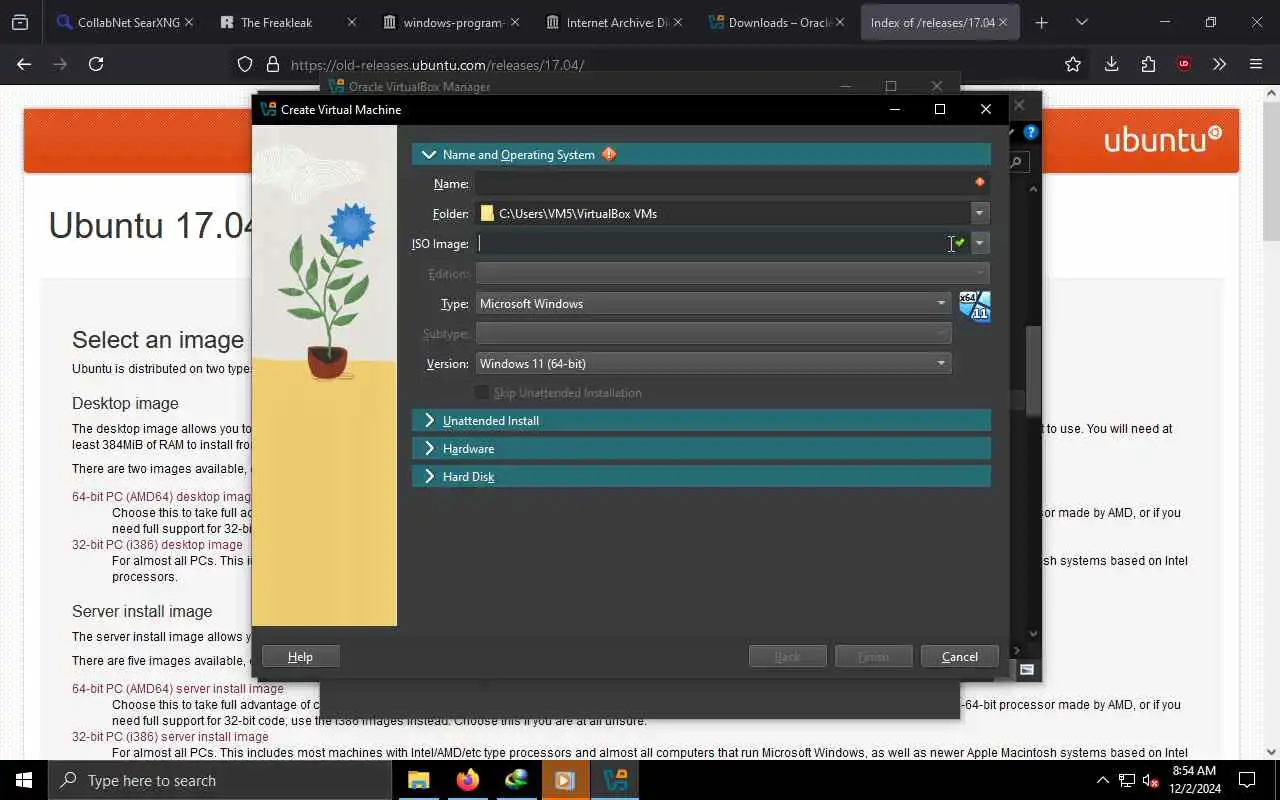
Task: Click the warning icon beside the Name field
Action: click(x=979, y=182)
